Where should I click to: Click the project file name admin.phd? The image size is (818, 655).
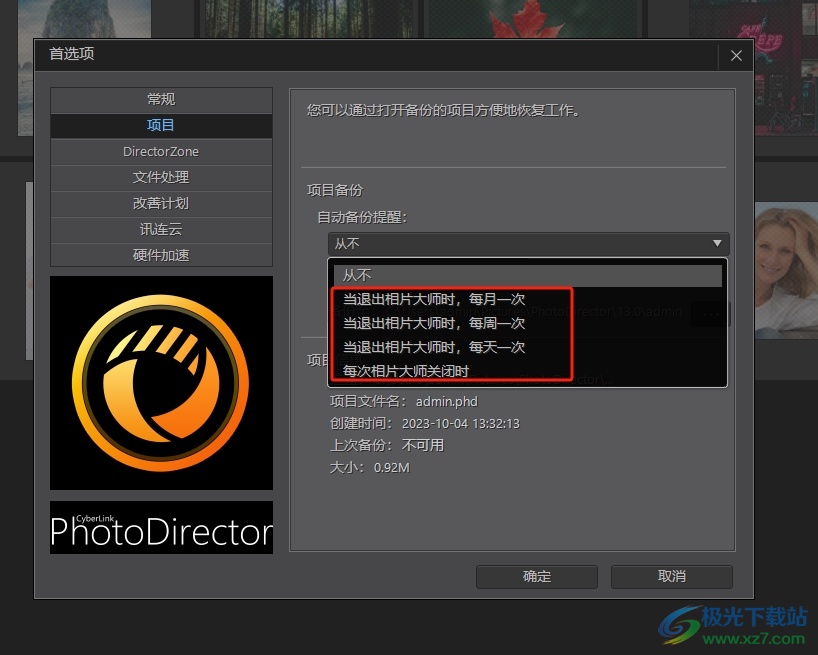(x=447, y=402)
